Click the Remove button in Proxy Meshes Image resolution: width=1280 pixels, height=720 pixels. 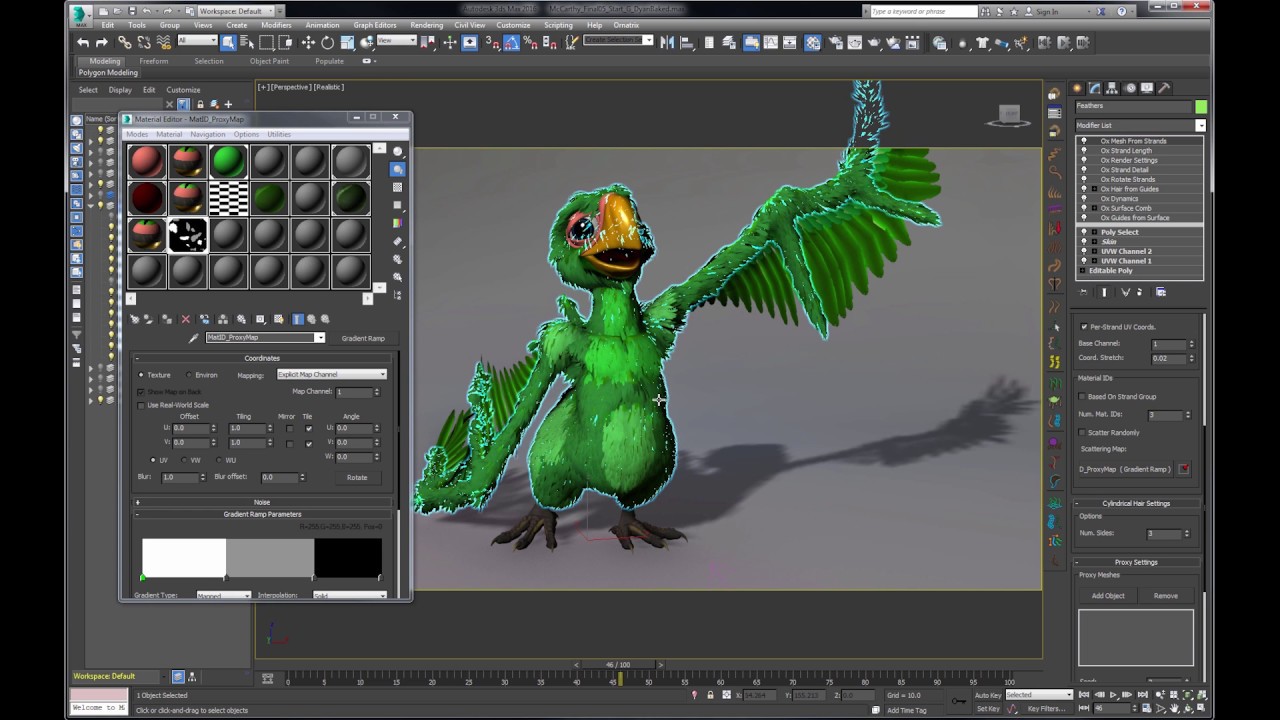(1166, 595)
